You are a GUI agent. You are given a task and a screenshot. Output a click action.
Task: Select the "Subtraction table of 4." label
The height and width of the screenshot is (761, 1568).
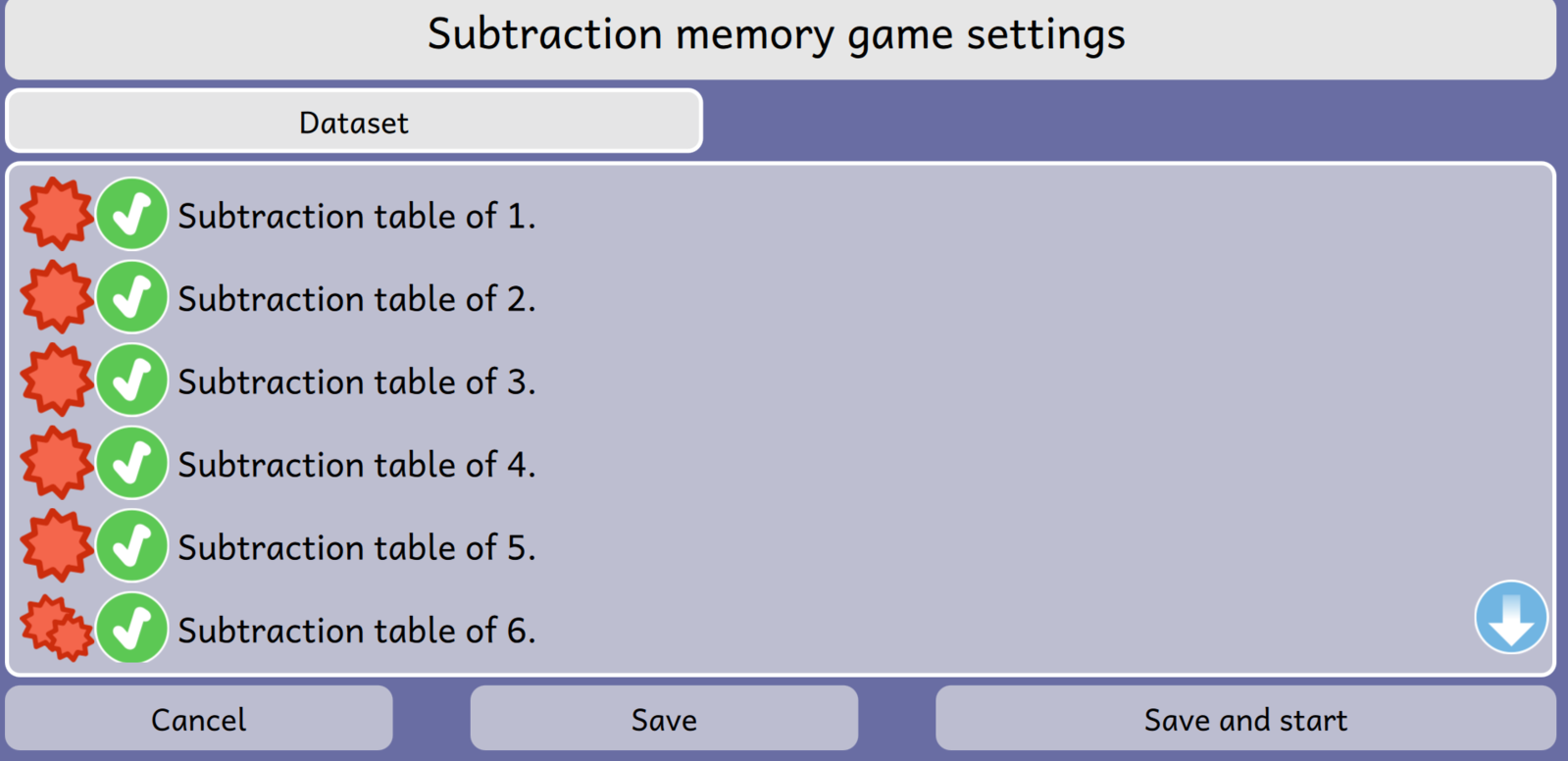[x=357, y=464]
